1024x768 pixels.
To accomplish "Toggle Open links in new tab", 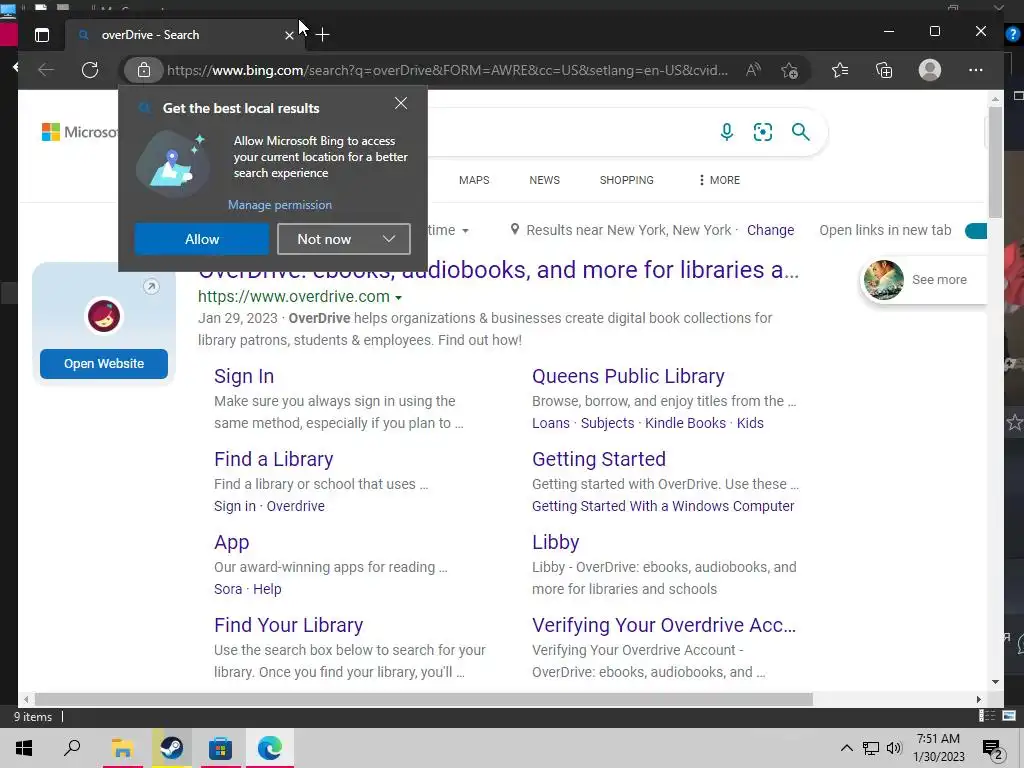I will [x=976, y=231].
